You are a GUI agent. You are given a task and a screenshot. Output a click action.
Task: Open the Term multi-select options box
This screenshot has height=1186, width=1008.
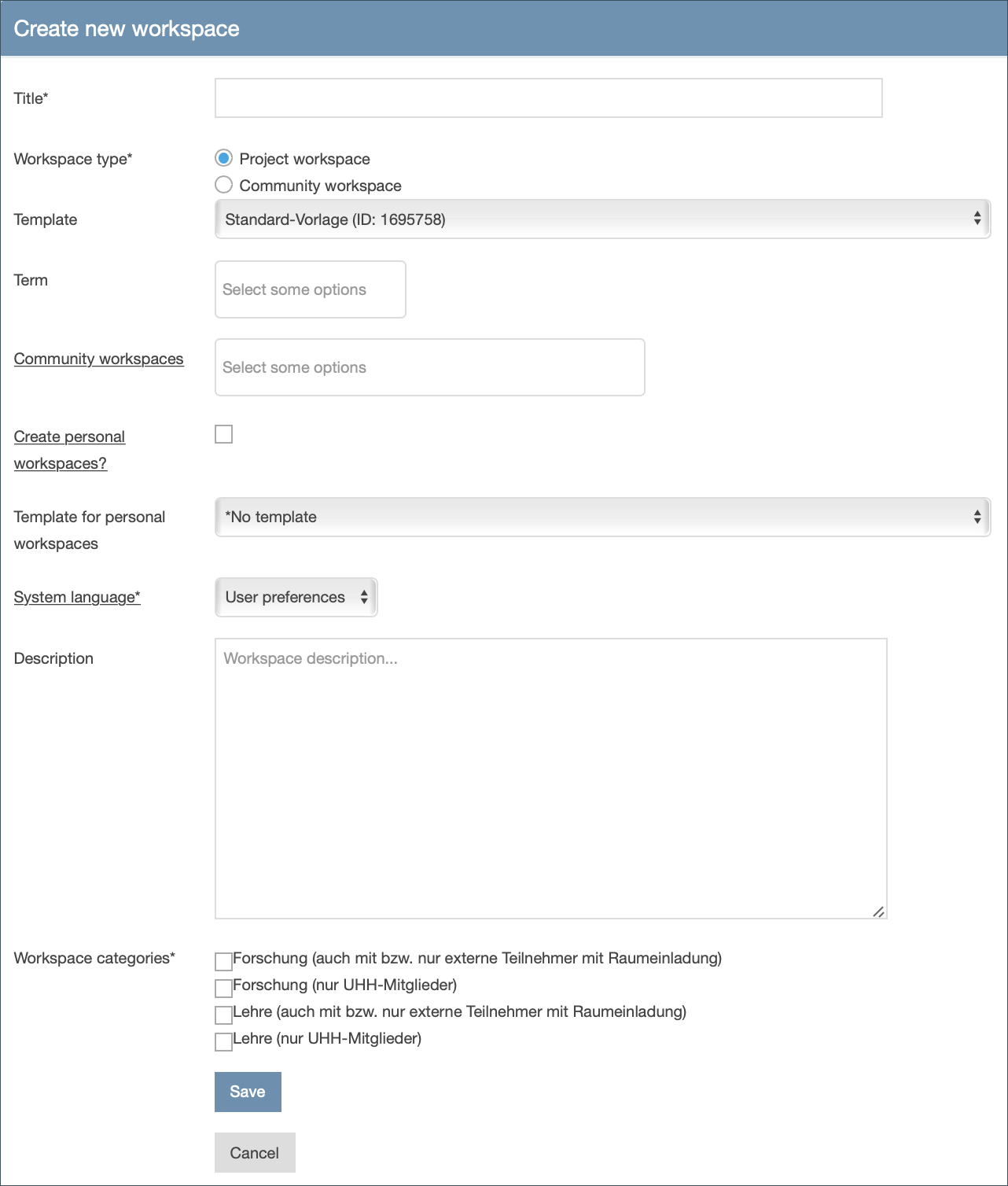click(x=311, y=289)
